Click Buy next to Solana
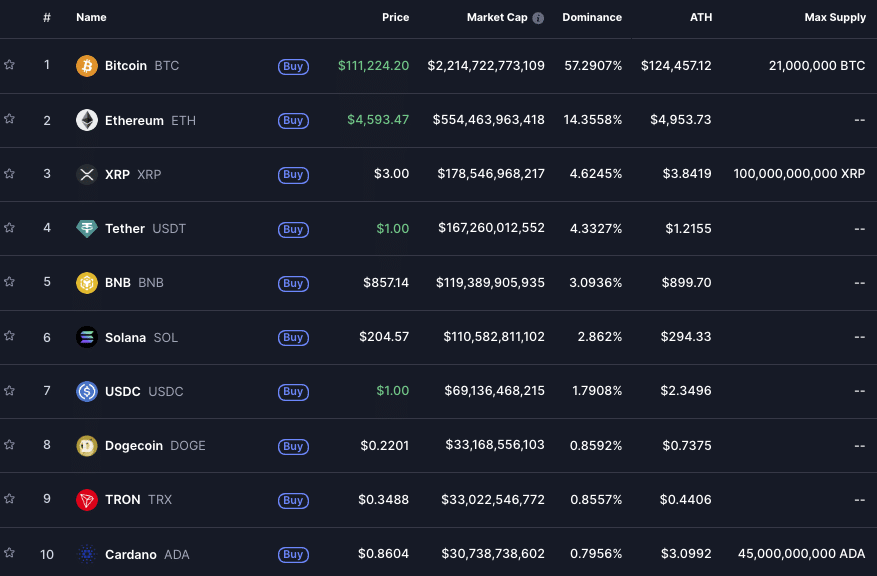The height and width of the screenshot is (576, 877). tap(293, 338)
